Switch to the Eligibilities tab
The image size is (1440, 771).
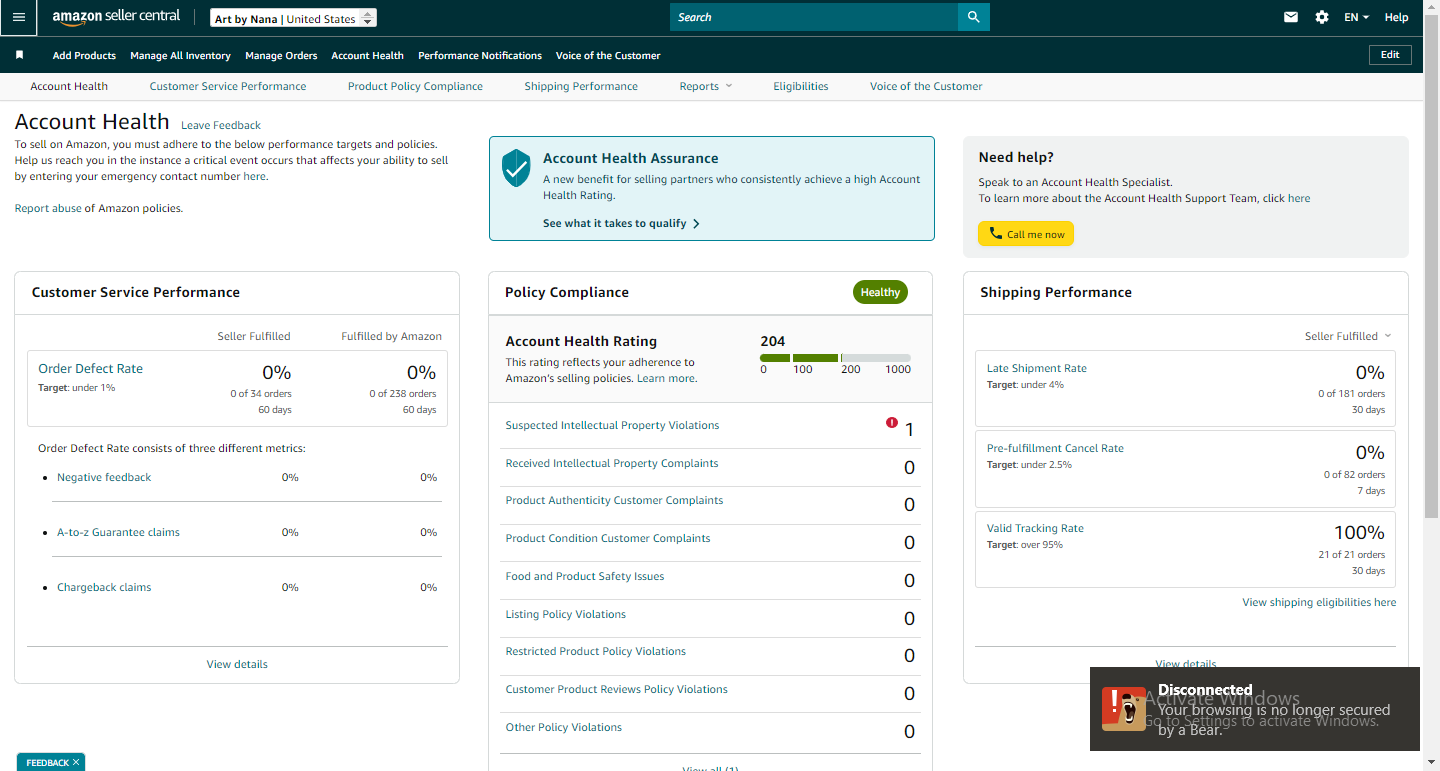[801, 86]
